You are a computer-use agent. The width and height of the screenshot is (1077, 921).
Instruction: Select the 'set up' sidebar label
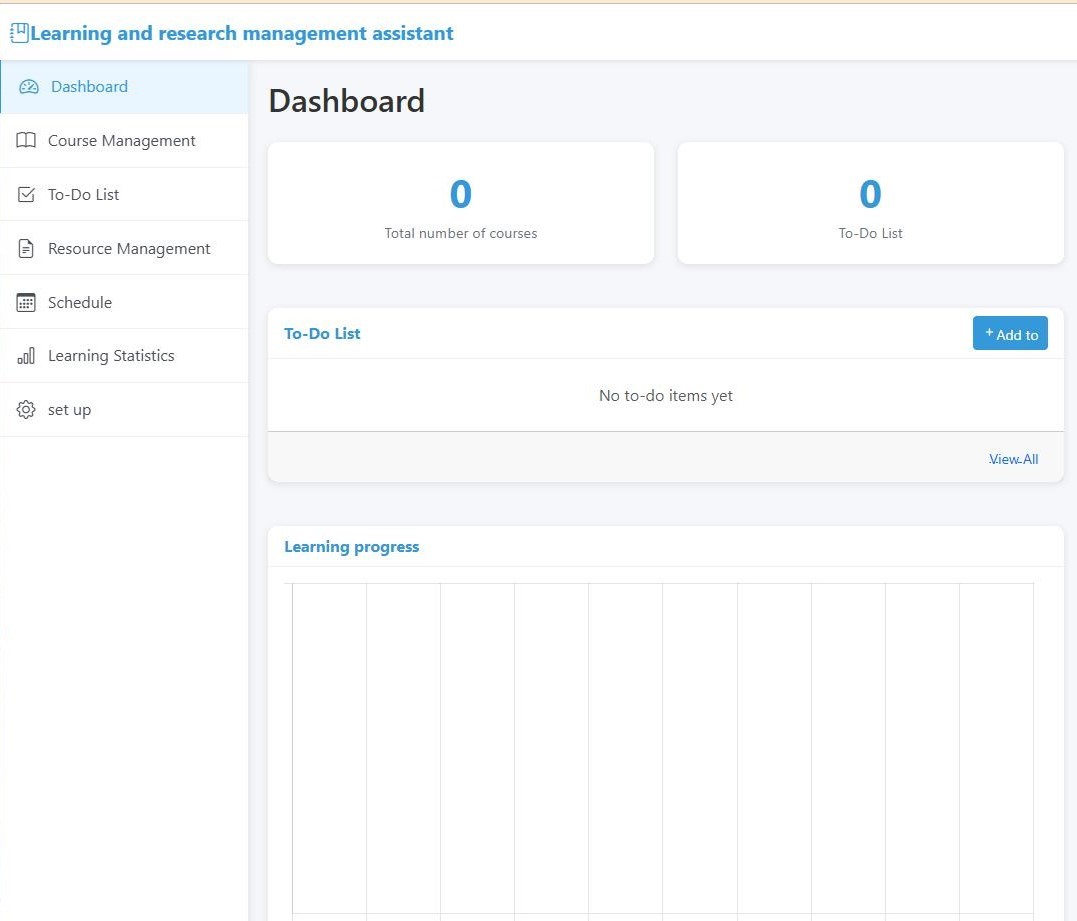coord(69,410)
